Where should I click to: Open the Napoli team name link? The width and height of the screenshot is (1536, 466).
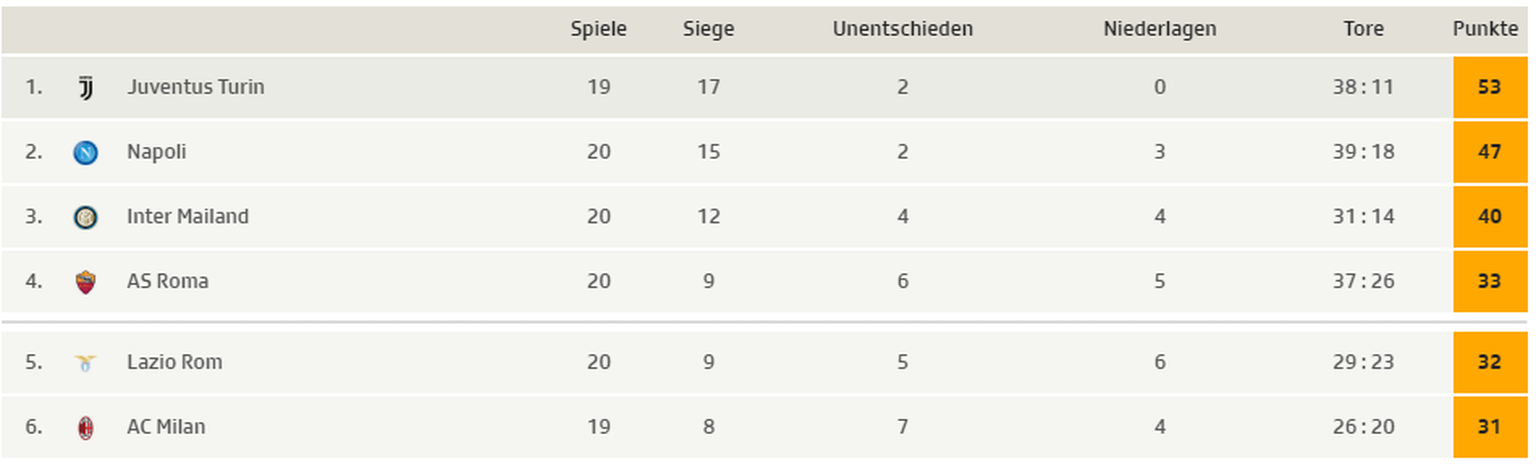[156, 152]
